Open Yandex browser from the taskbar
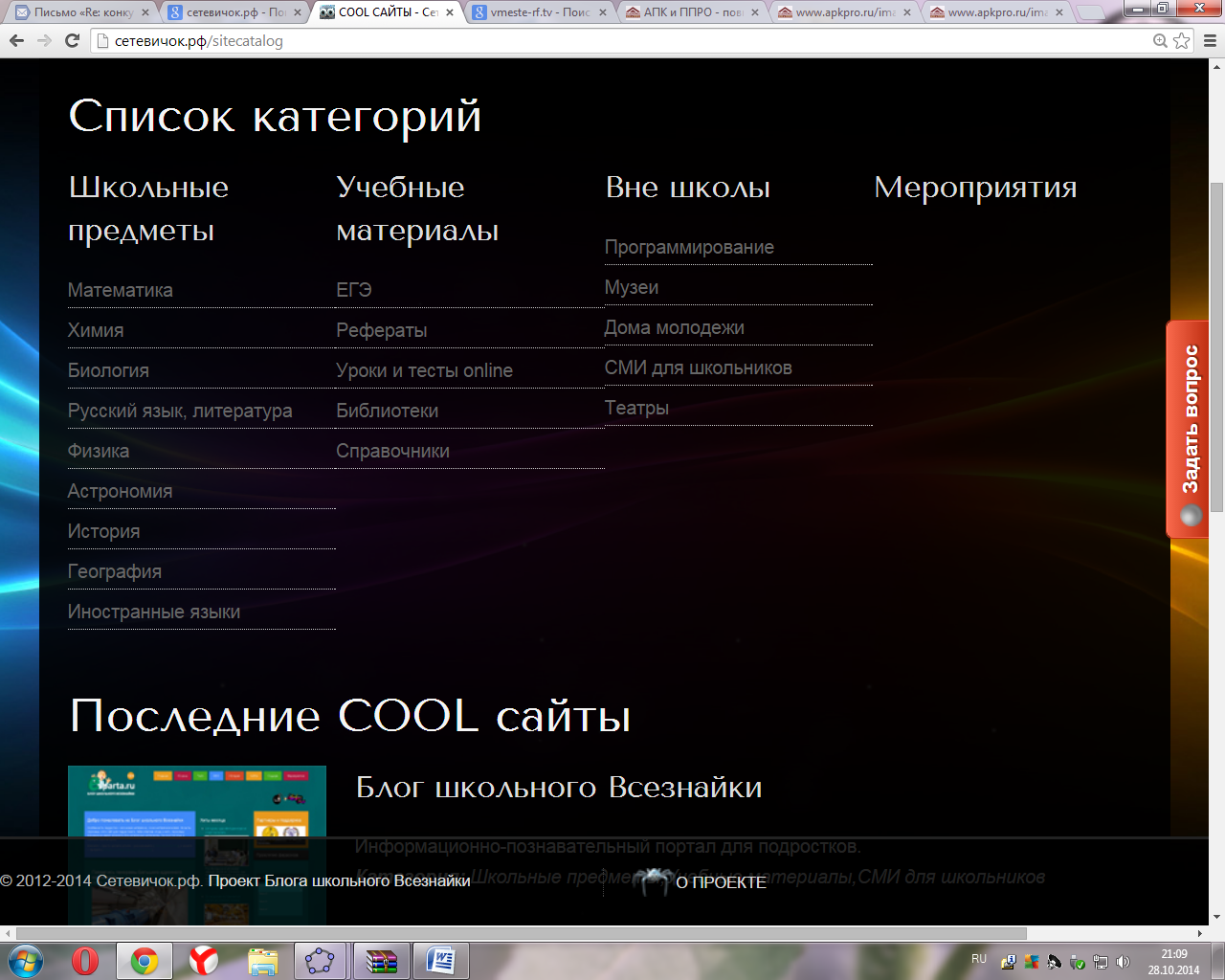 tap(203, 960)
